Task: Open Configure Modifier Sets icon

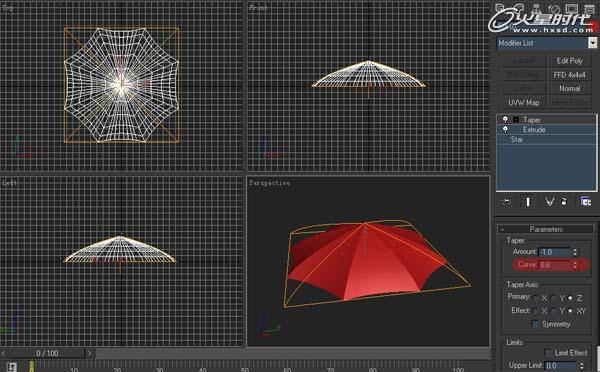Action: tap(585, 201)
